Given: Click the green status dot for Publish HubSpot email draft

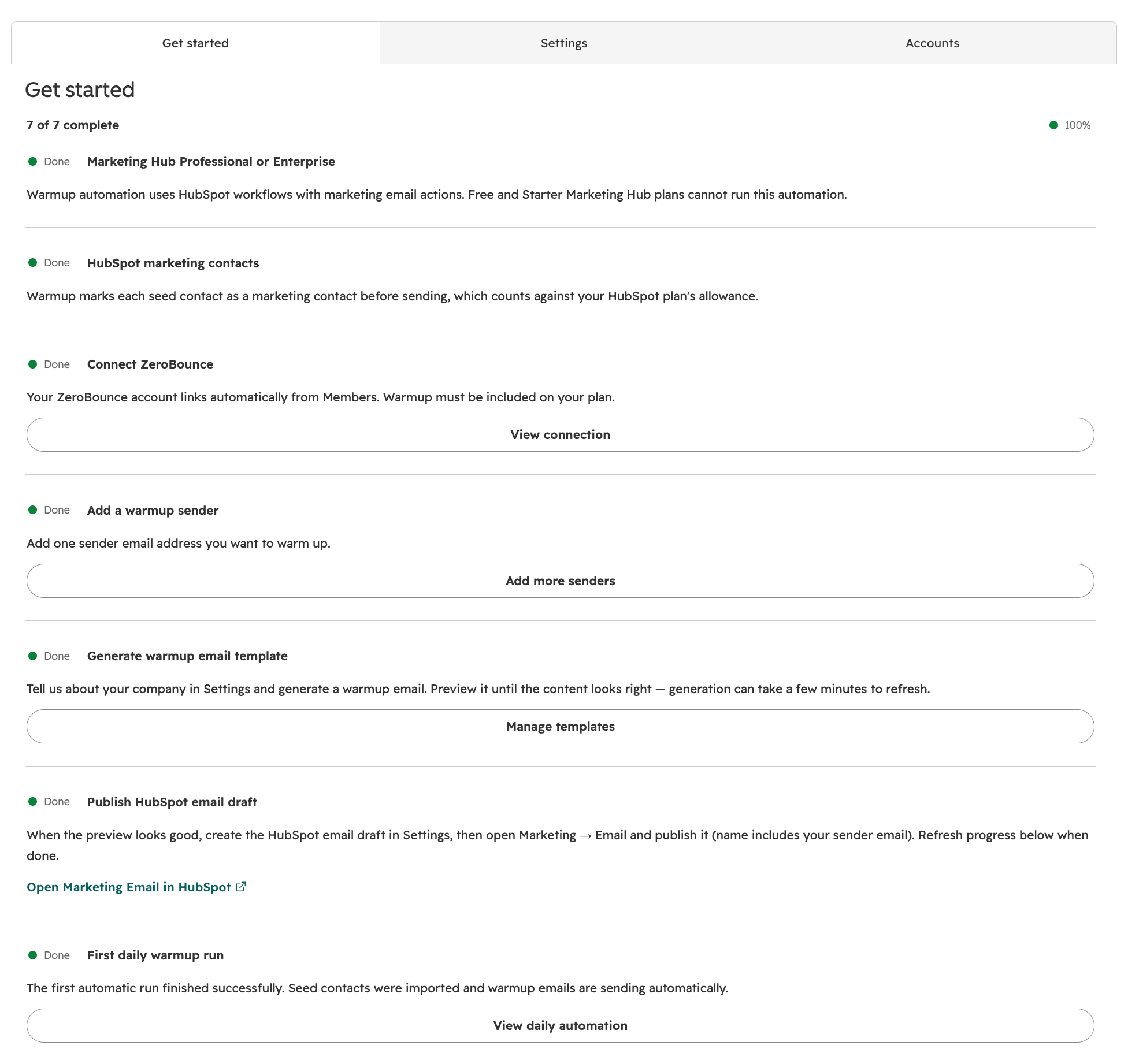Looking at the screenshot, I should click(x=33, y=802).
